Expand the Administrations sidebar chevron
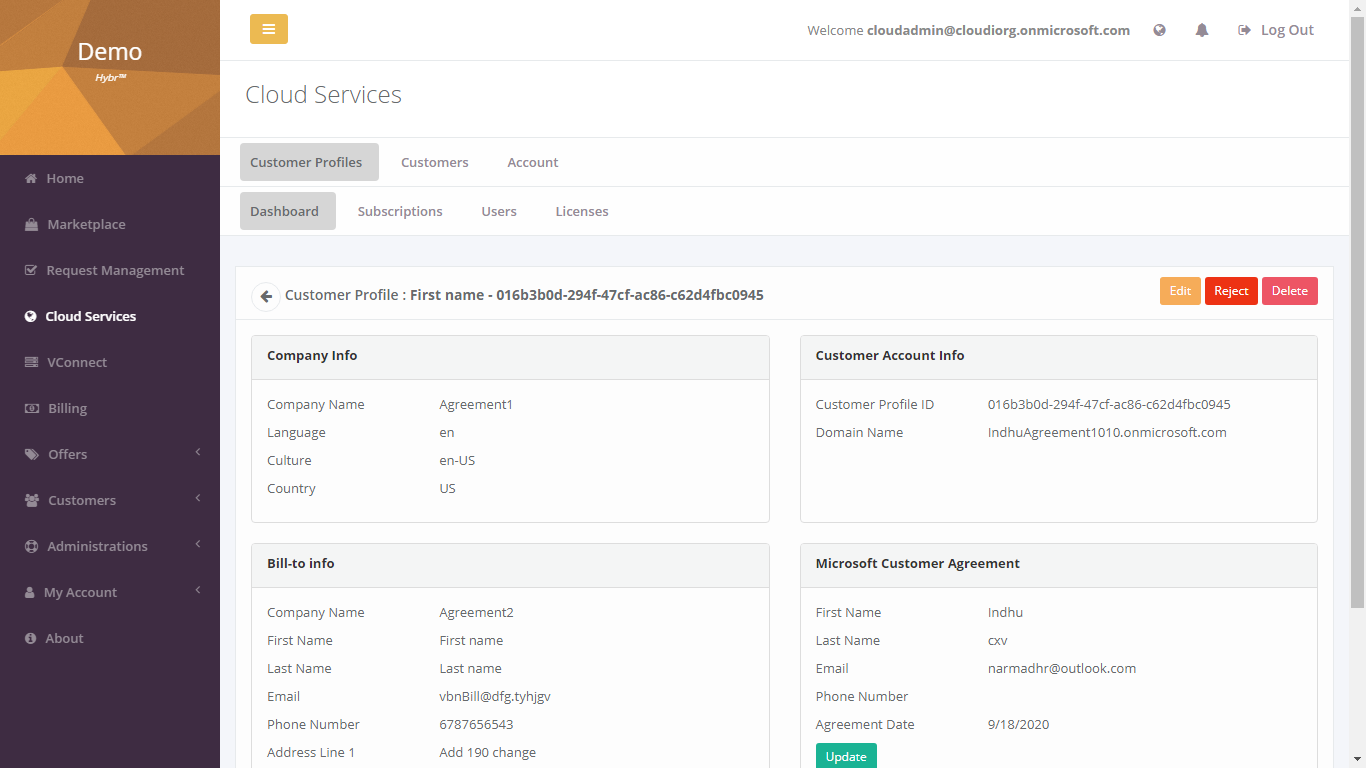 pos(198,544)
